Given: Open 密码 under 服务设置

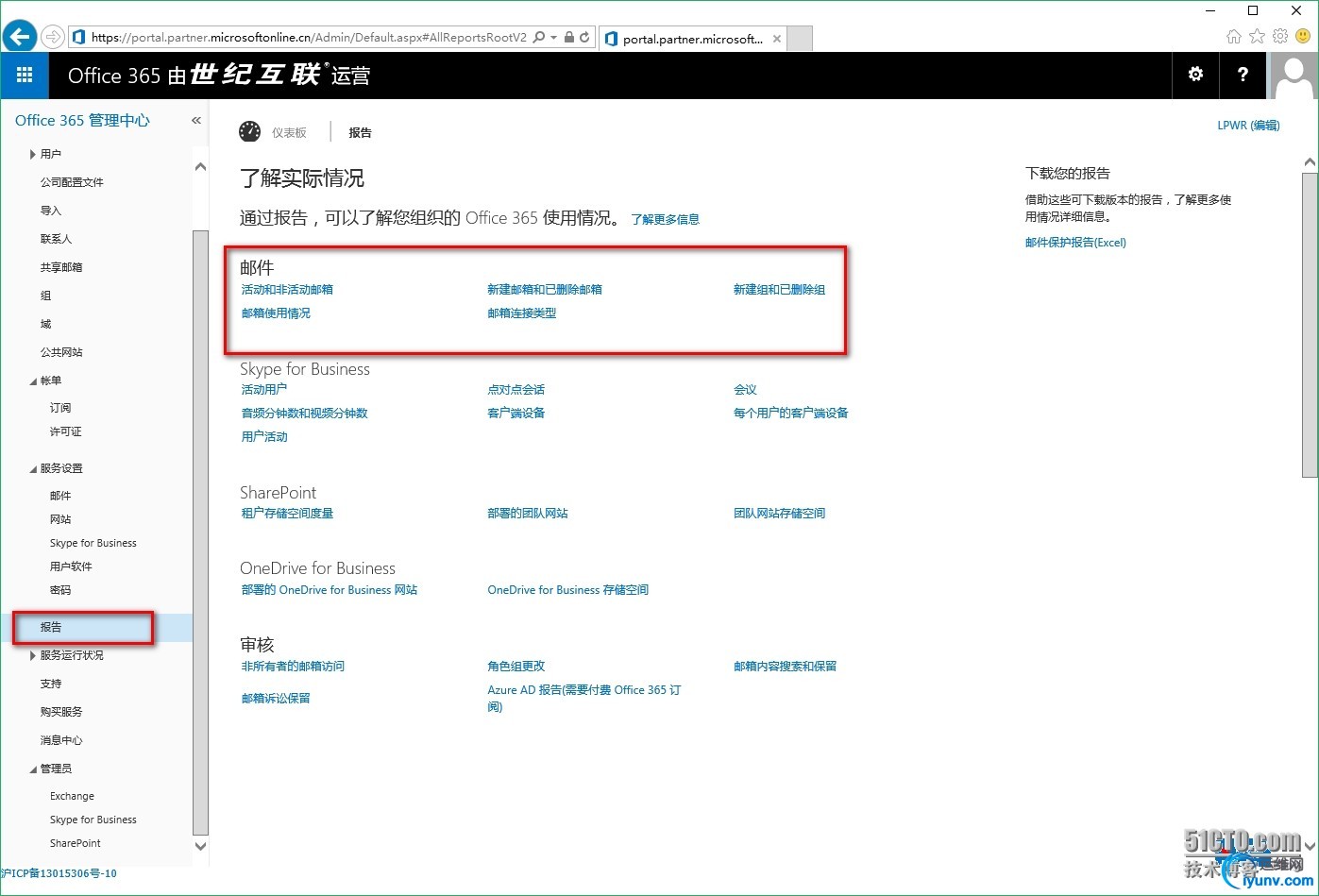Looking at the screenshot, I should (60, 590).
